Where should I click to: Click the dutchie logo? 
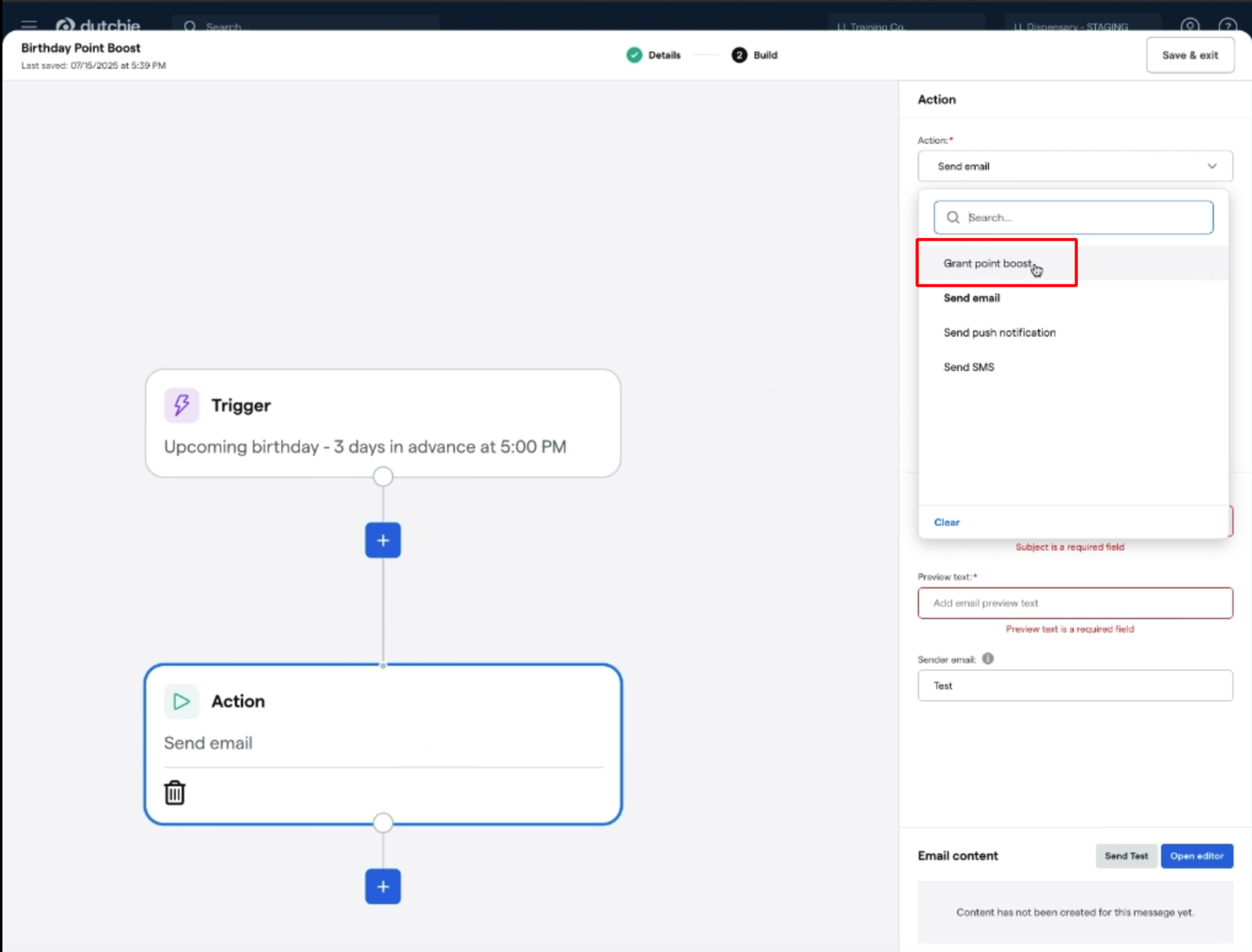pos(98,26)
